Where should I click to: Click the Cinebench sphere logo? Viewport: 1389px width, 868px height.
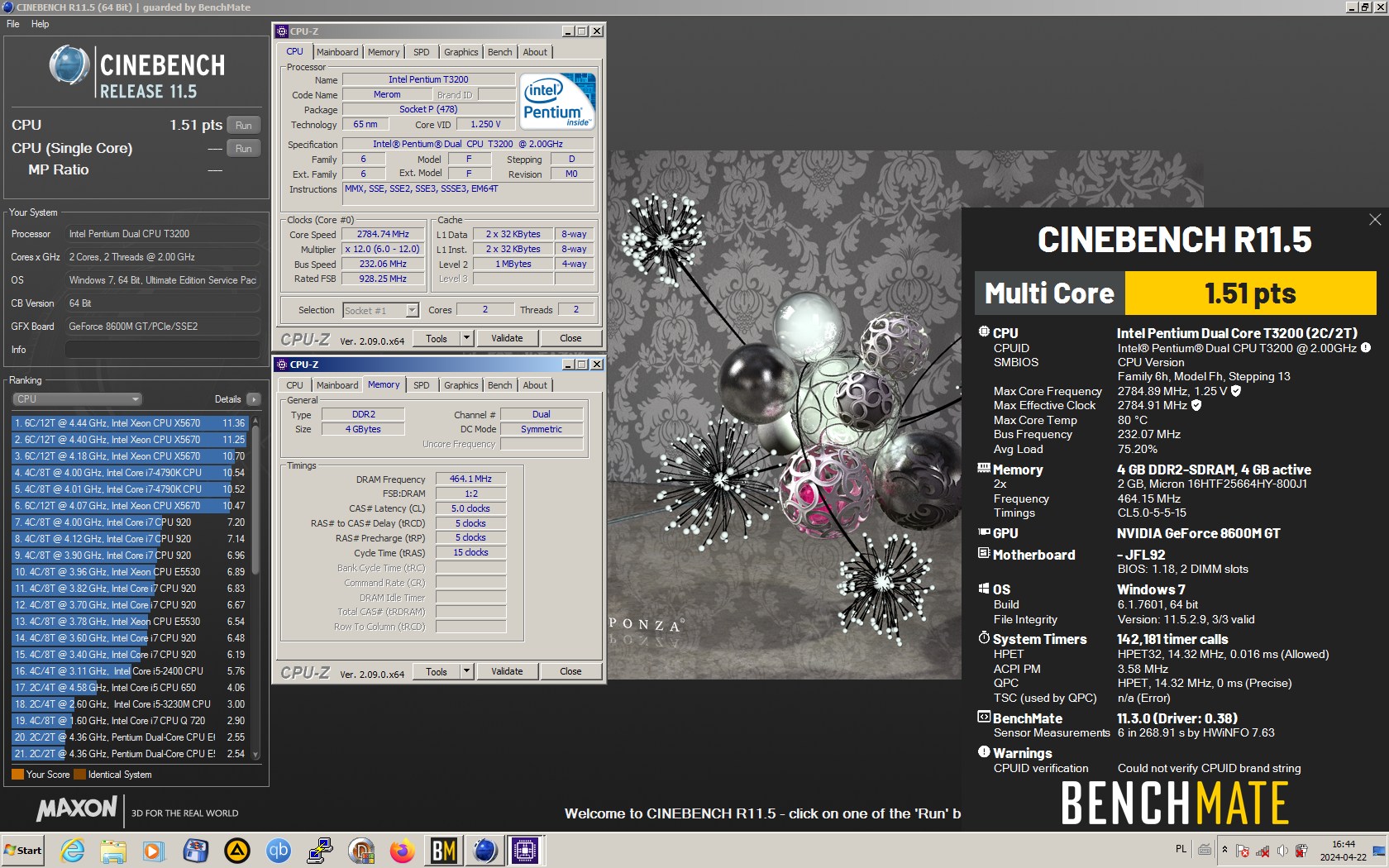click(x=69, y=66)
